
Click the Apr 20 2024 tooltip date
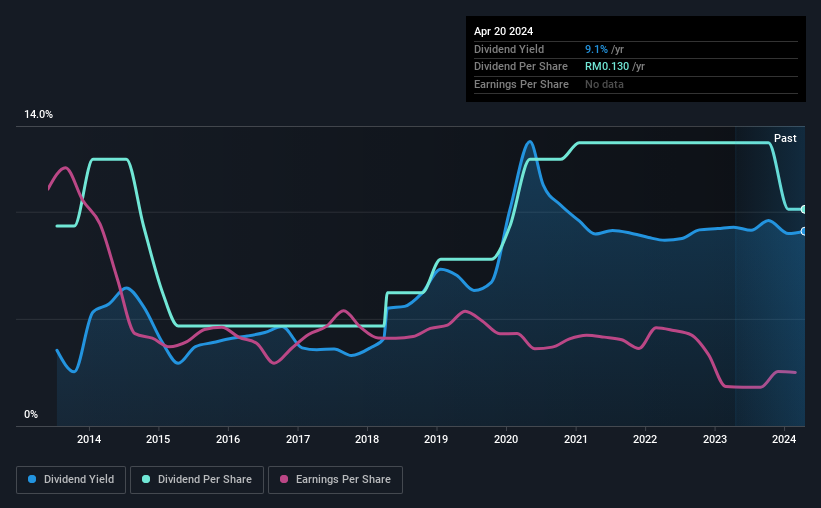[x=503, y=31]
